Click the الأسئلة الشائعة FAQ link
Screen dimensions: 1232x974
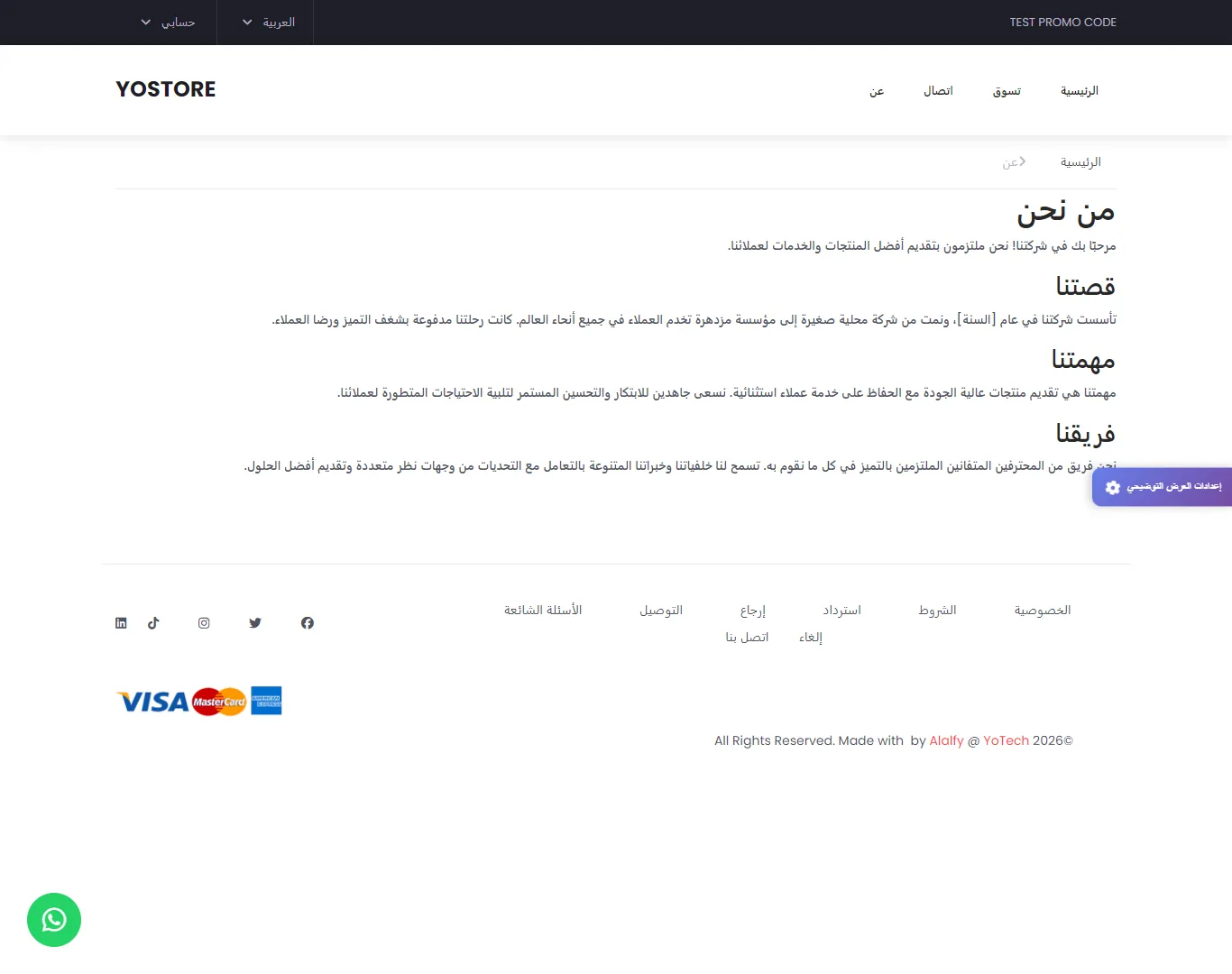(543, 611)
